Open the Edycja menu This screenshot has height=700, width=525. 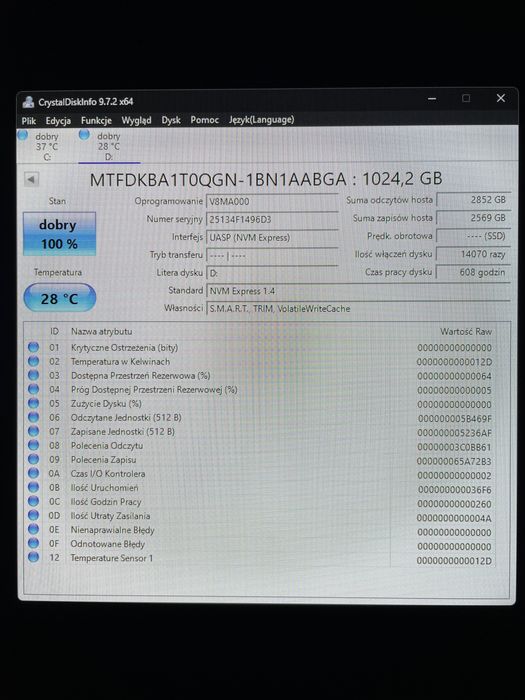point(58,121)
